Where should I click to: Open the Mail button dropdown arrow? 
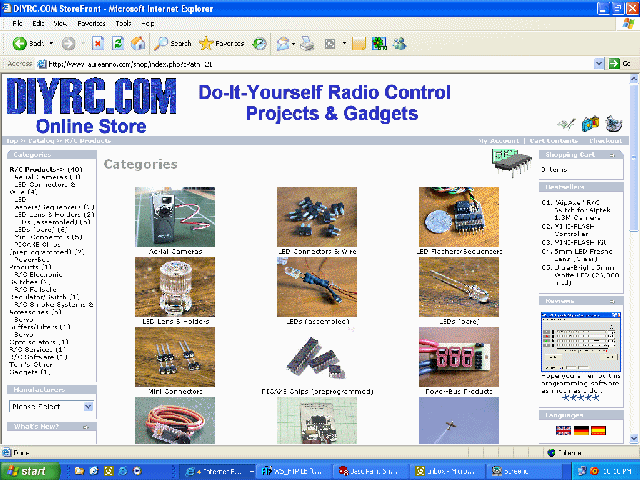[293, 43]
